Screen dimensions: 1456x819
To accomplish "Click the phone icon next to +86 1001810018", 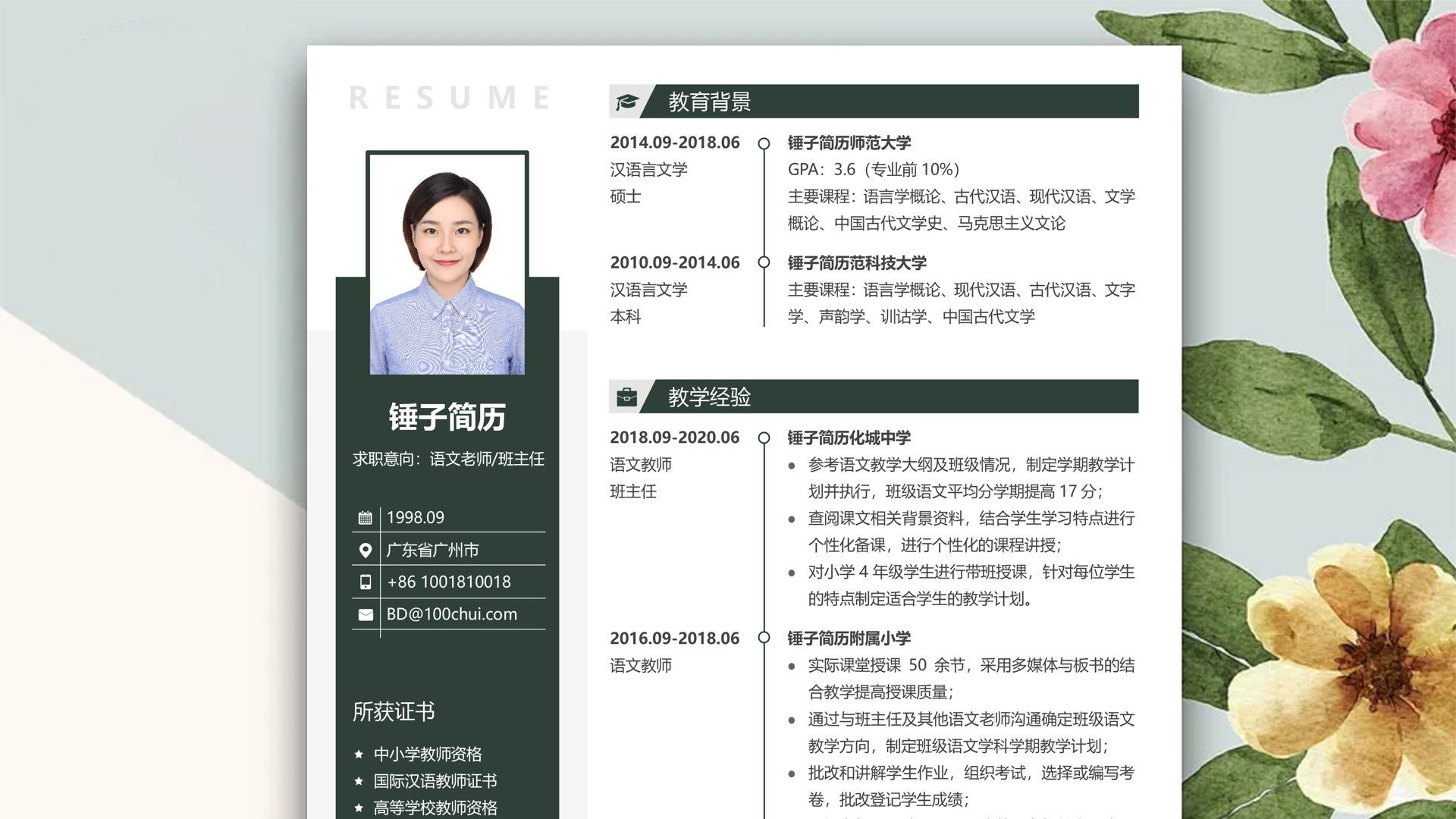I will tap(366, 582).
